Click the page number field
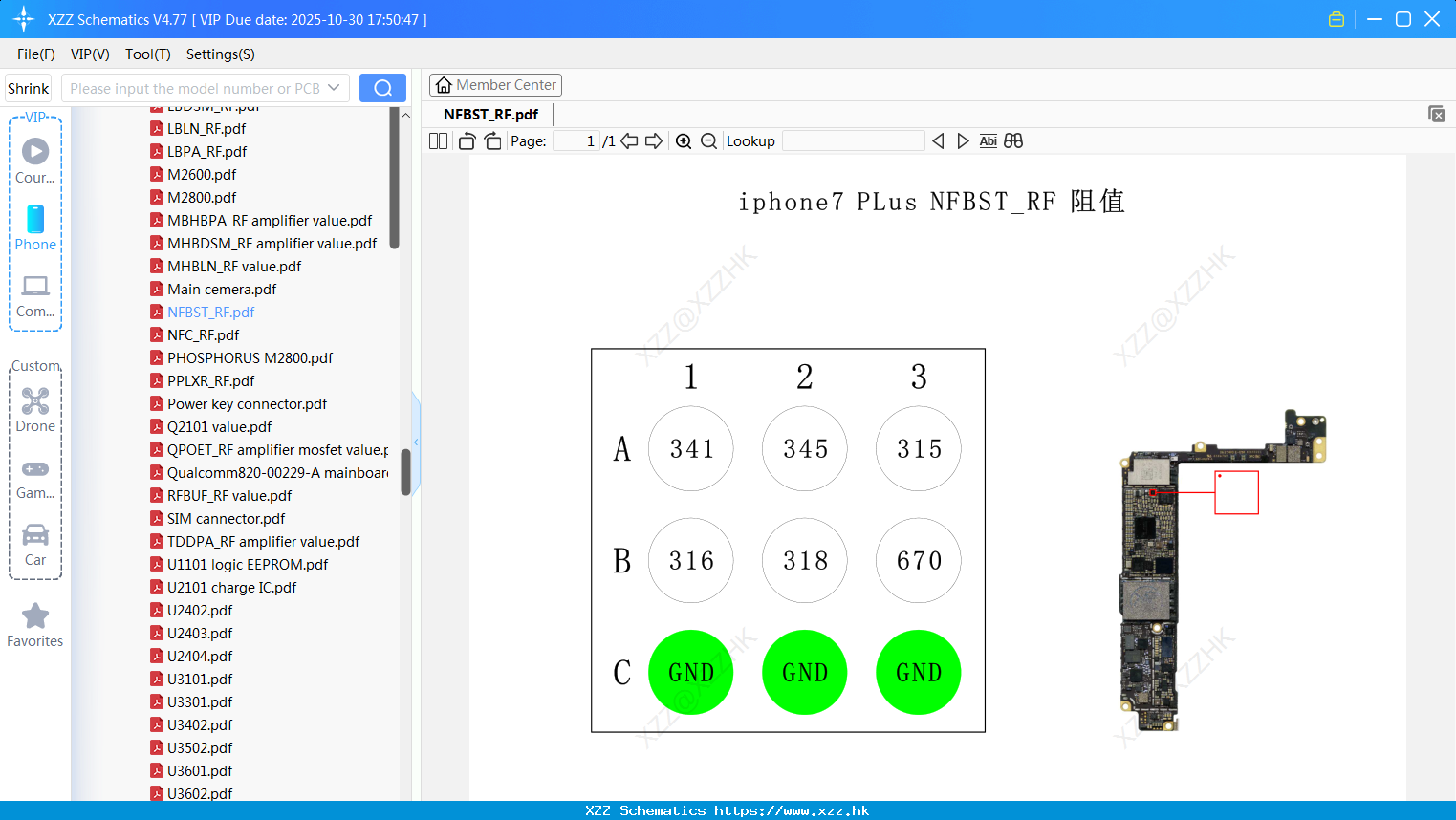The image size is (1456, 820). pyautogui.click(x=576, y=140)
